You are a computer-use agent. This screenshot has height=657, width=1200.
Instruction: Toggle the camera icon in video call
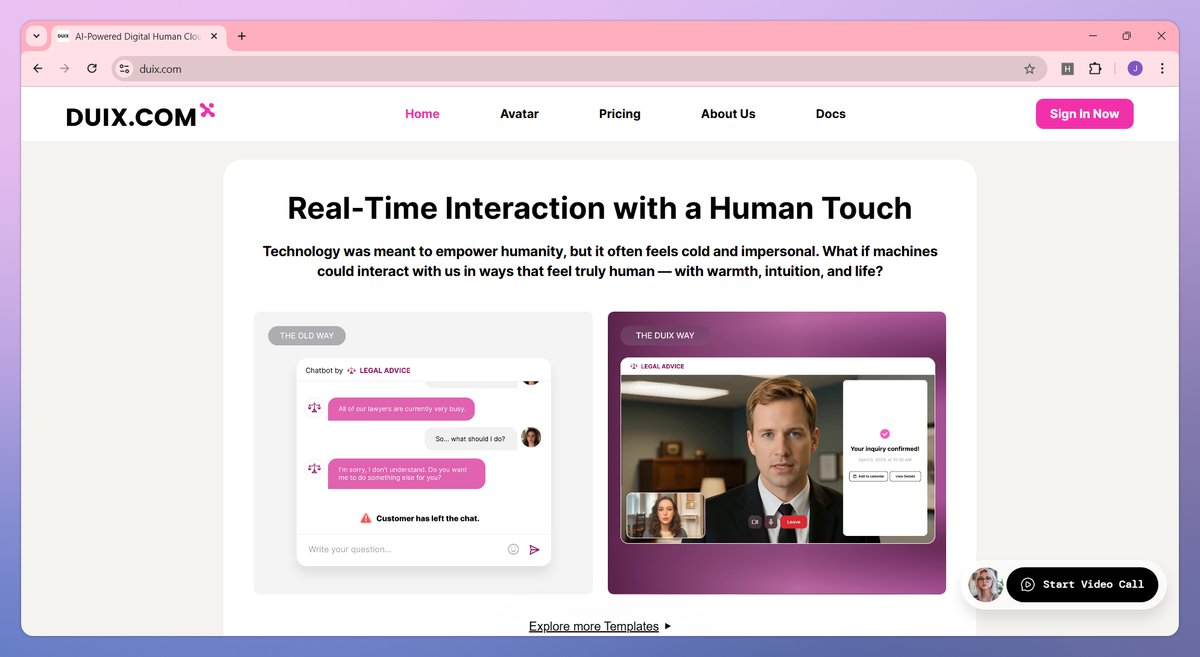point(755,522)
